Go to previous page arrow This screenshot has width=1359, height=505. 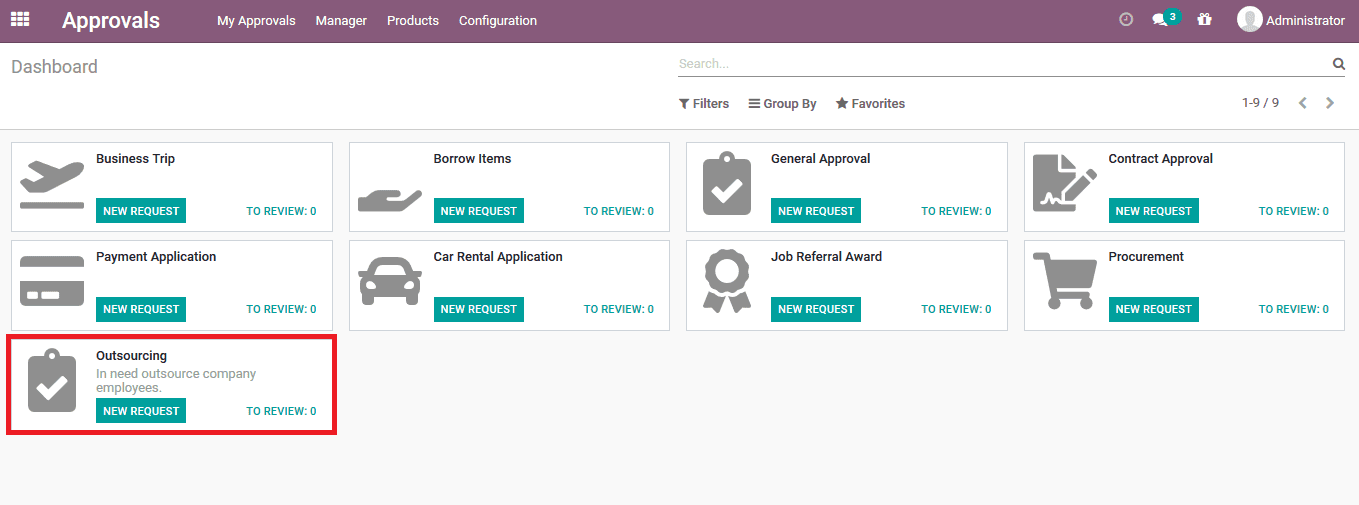(x=1303, y=103)
